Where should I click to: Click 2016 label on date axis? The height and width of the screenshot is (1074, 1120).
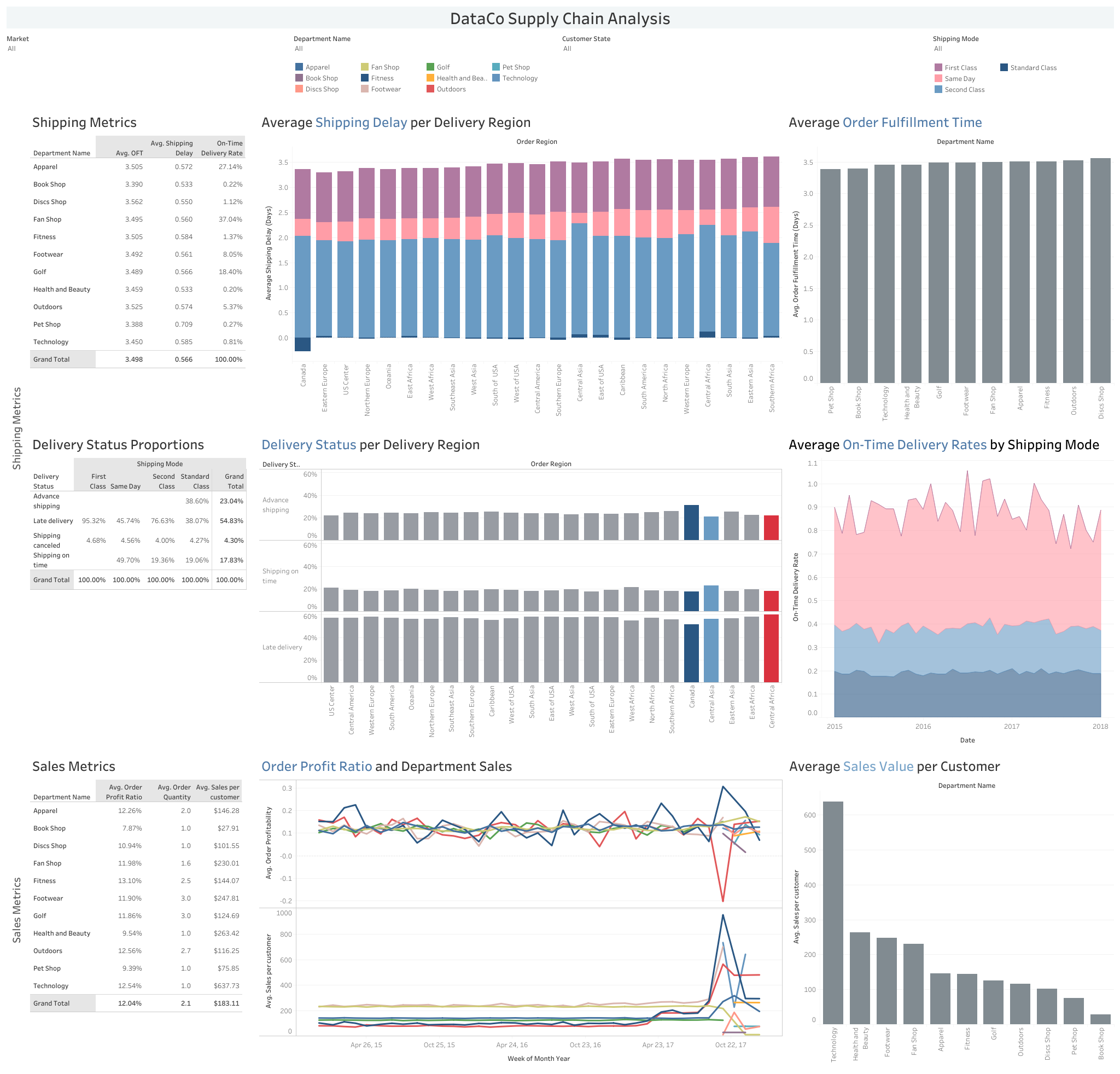[923, 726]
